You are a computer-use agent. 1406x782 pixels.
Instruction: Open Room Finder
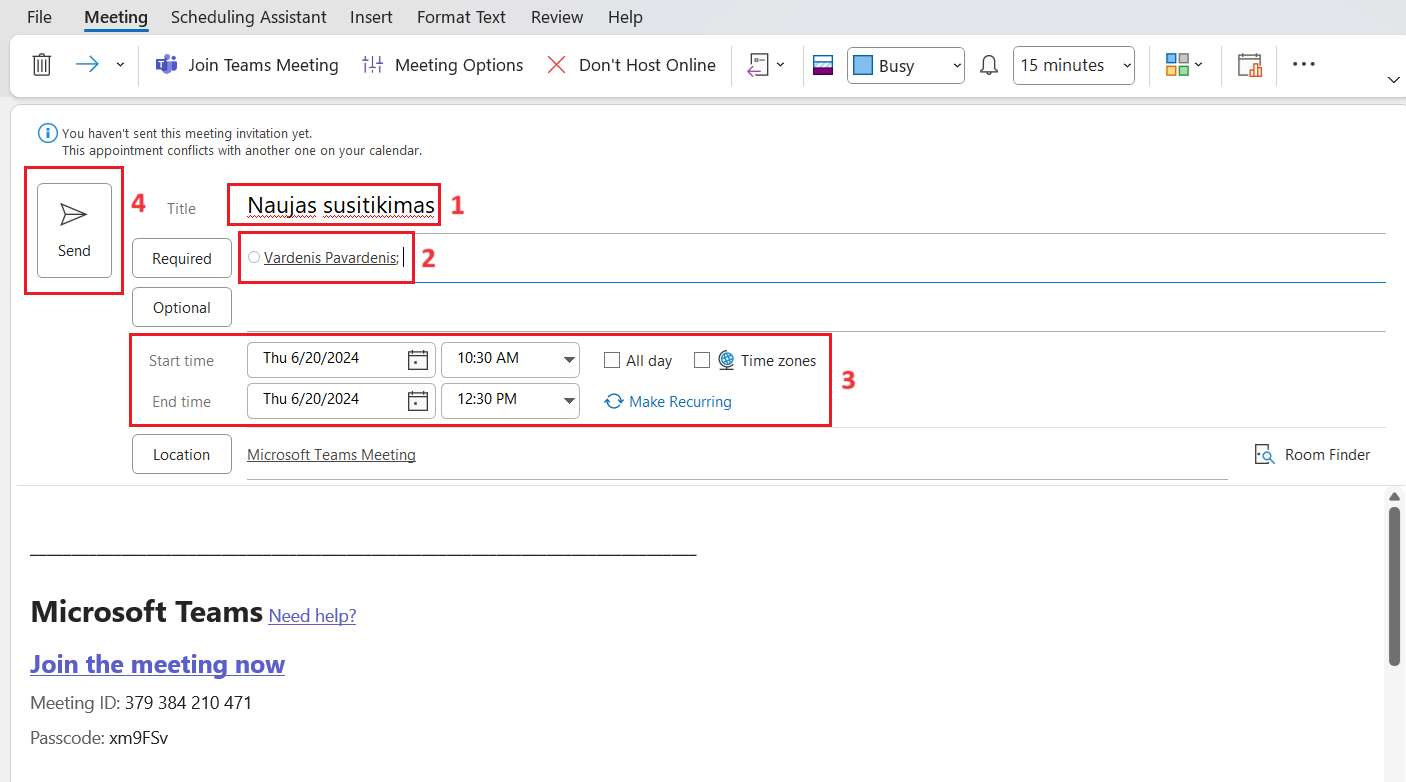pos(1312,455)
